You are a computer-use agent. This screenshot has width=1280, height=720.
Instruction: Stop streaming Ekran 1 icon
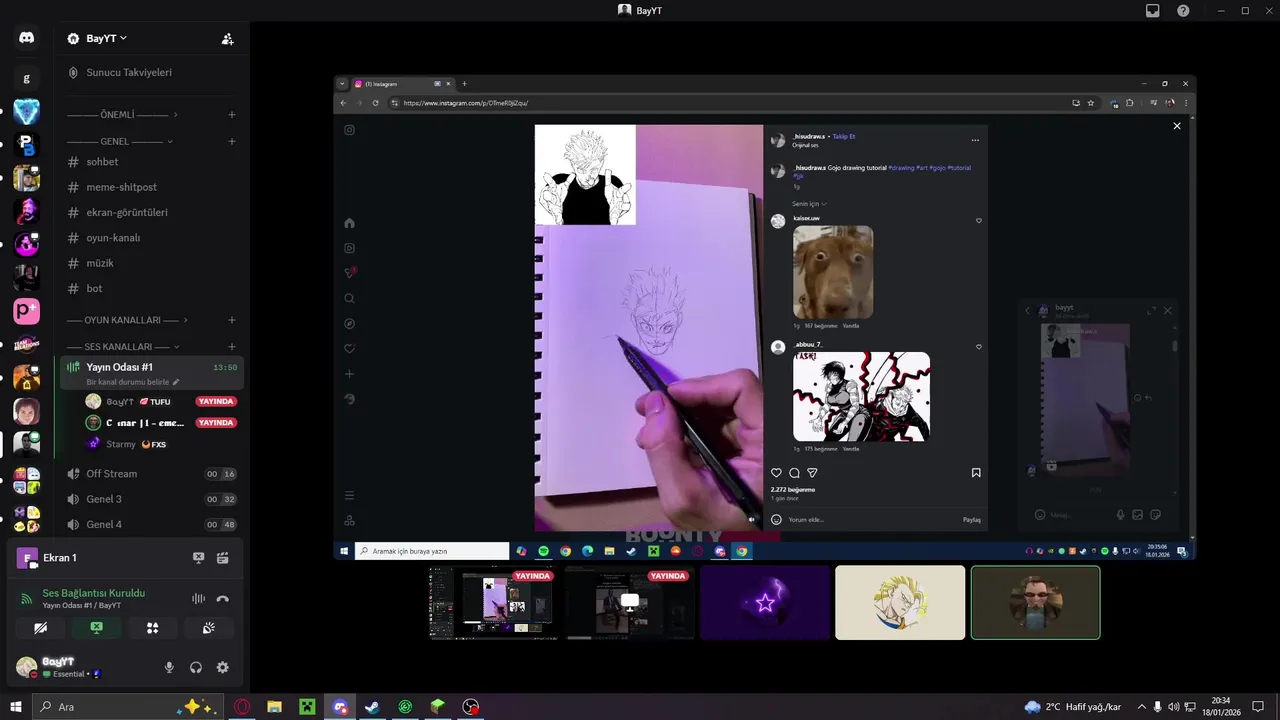click(198, 558)
